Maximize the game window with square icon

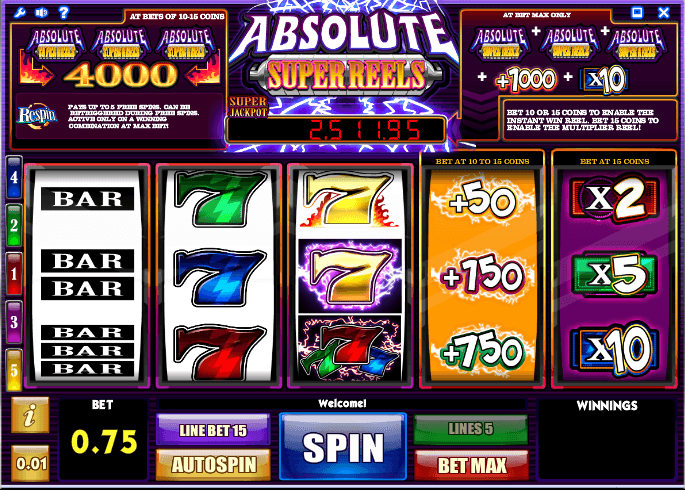coord(637,12)
